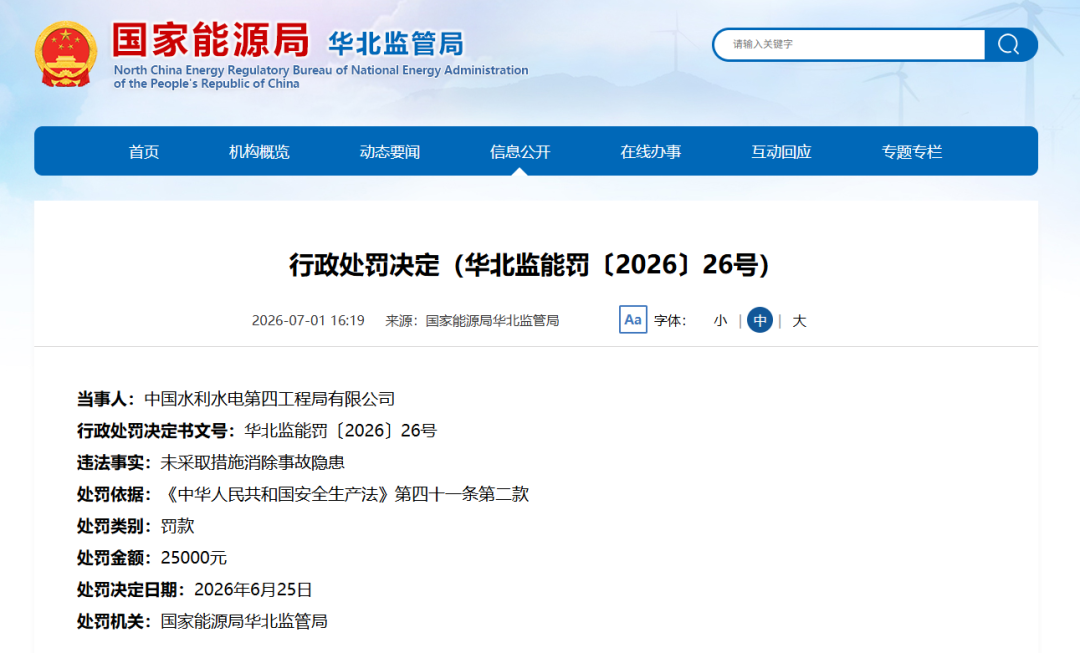The image size is (1080, 653).
Task: Click the national emblem logo
Action: tap(65, 54)
